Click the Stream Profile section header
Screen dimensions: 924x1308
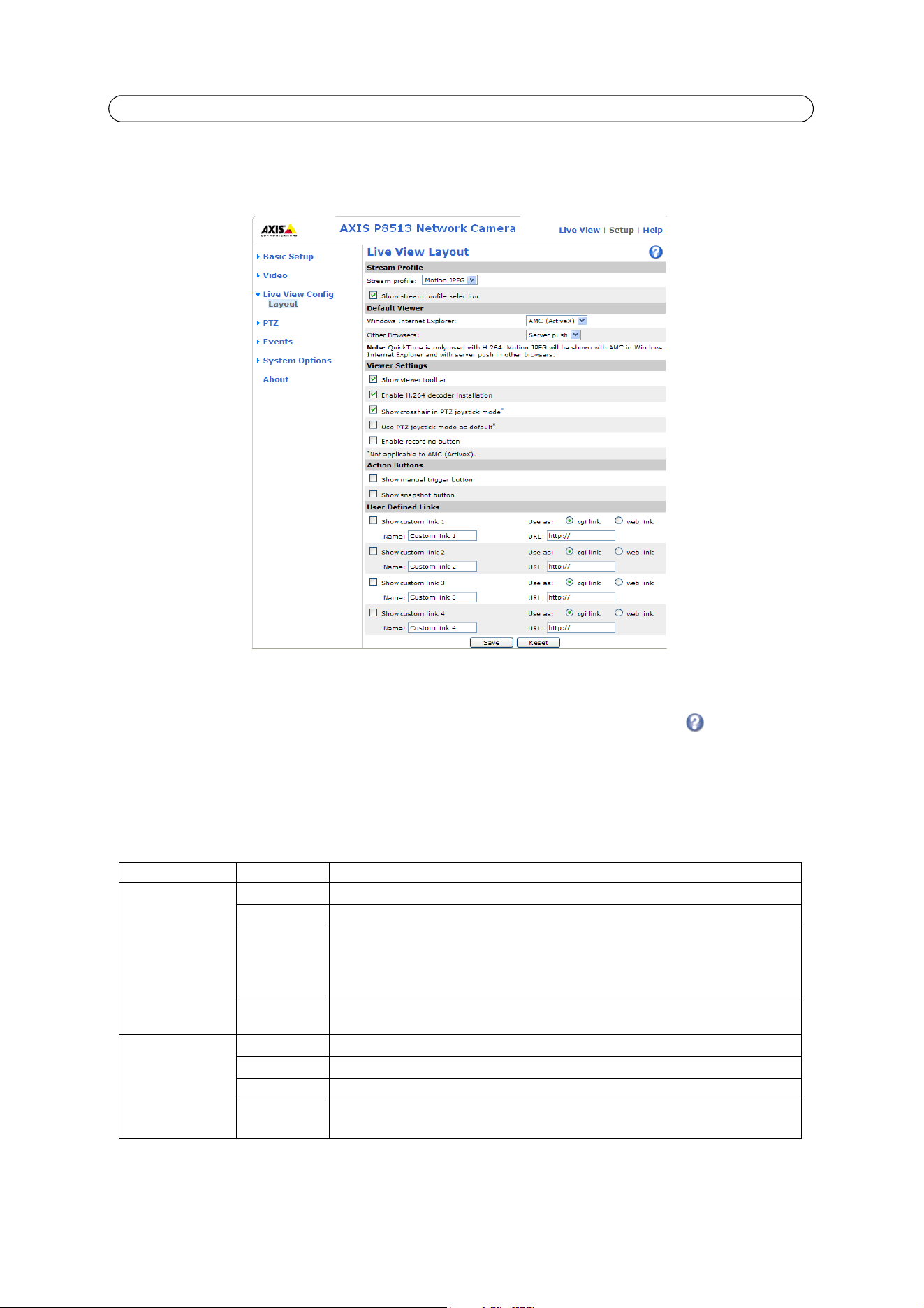(x=515, y=268)
